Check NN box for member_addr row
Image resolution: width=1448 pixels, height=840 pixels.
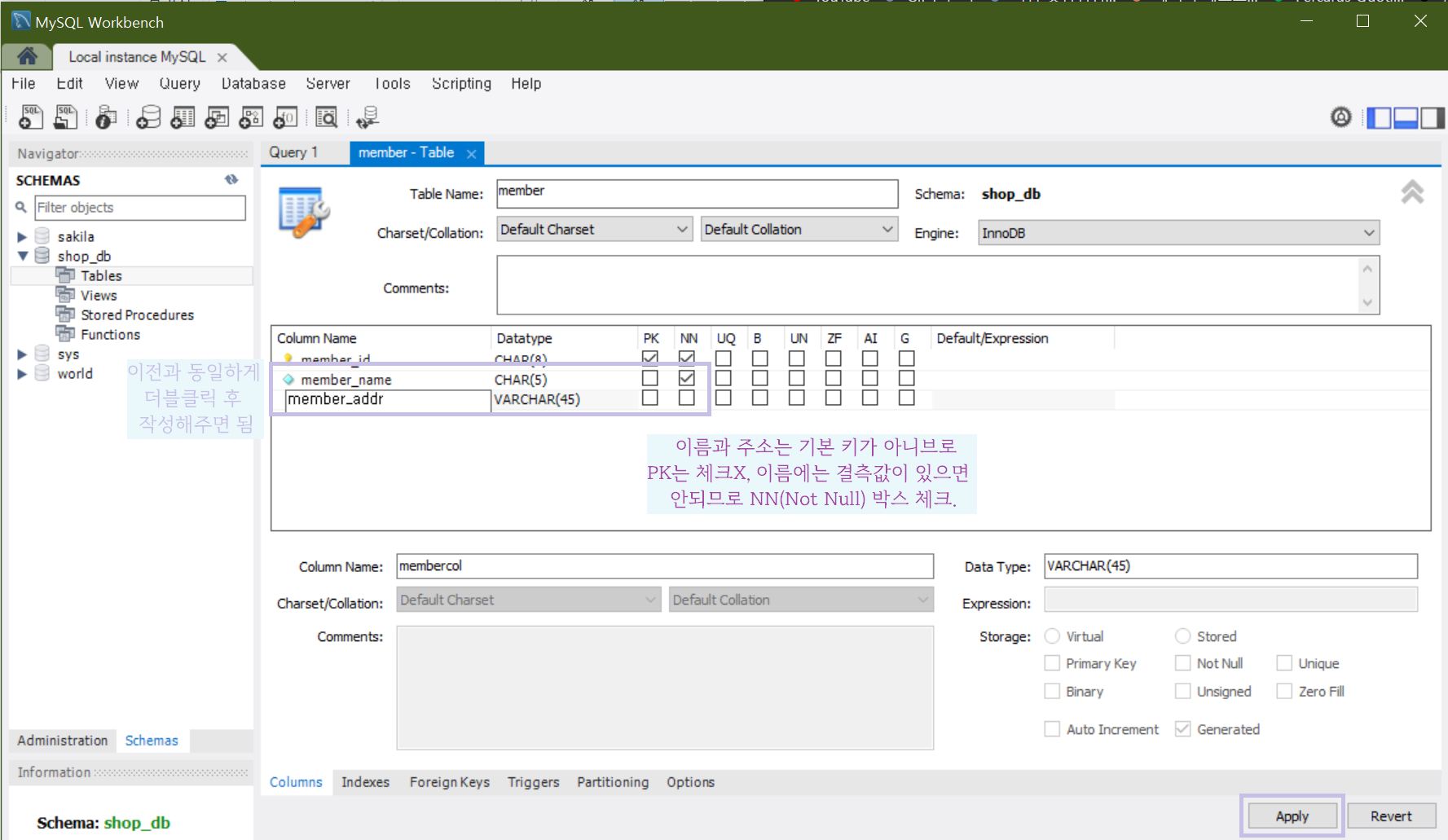[687, 398]
